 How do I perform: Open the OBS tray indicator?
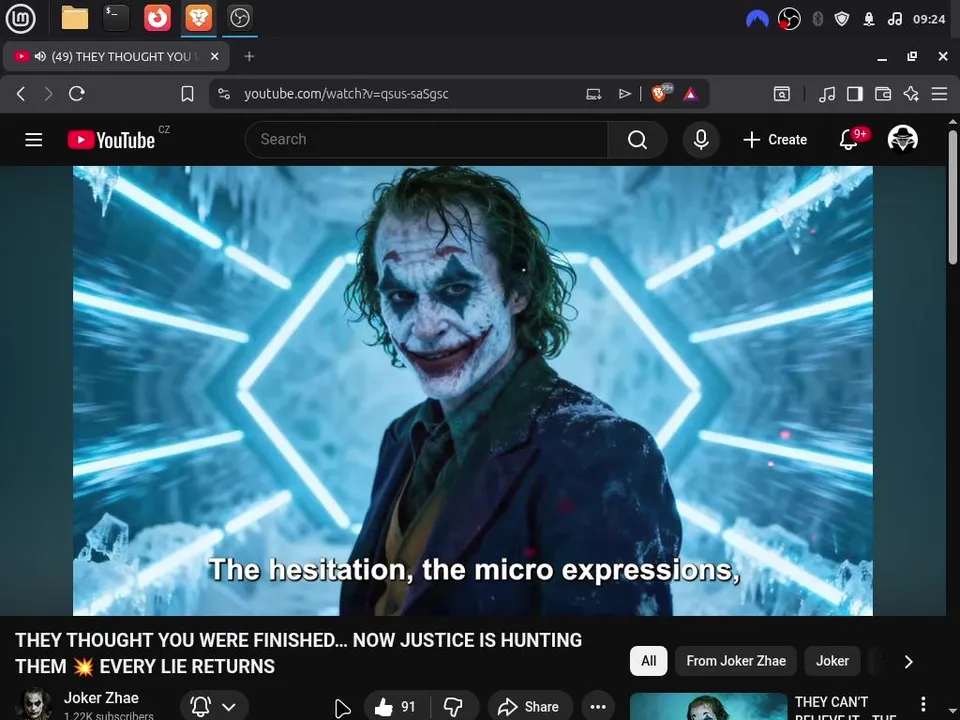tap(789, 19)
